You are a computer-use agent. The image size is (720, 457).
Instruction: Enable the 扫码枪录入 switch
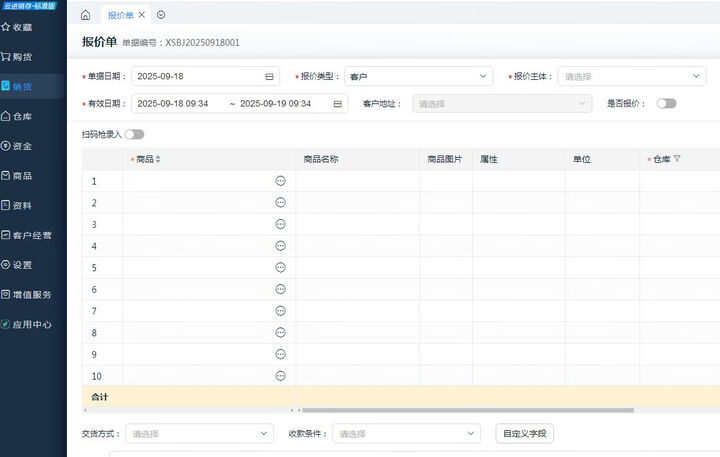[134, 134]
